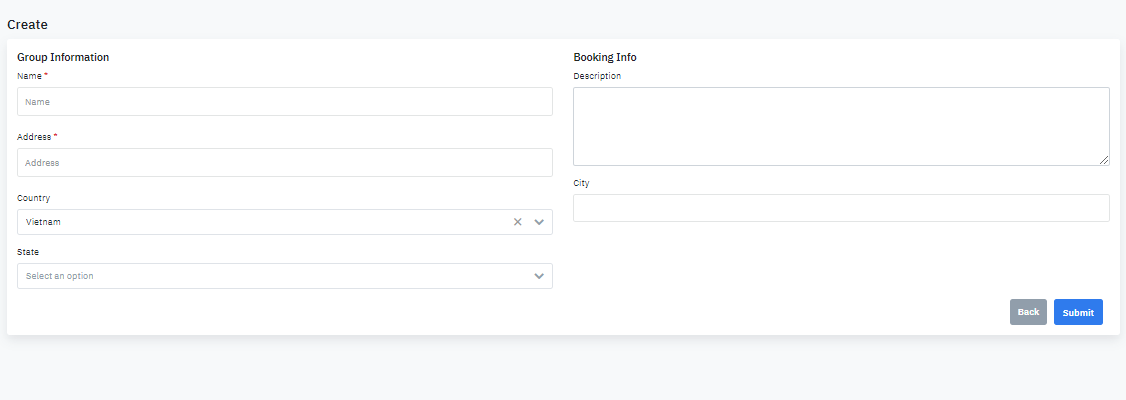This screenshot has height=400, width=1126.
Task: Click the Name field label
Action: (x=30, y=76)
